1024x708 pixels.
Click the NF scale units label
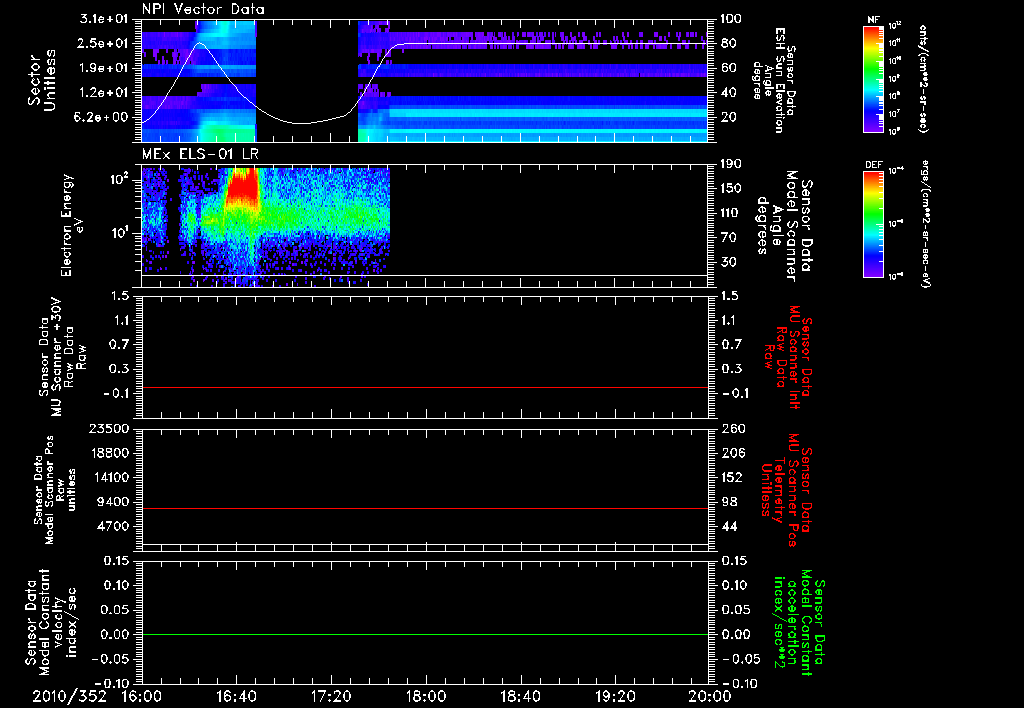click(923, 78)
